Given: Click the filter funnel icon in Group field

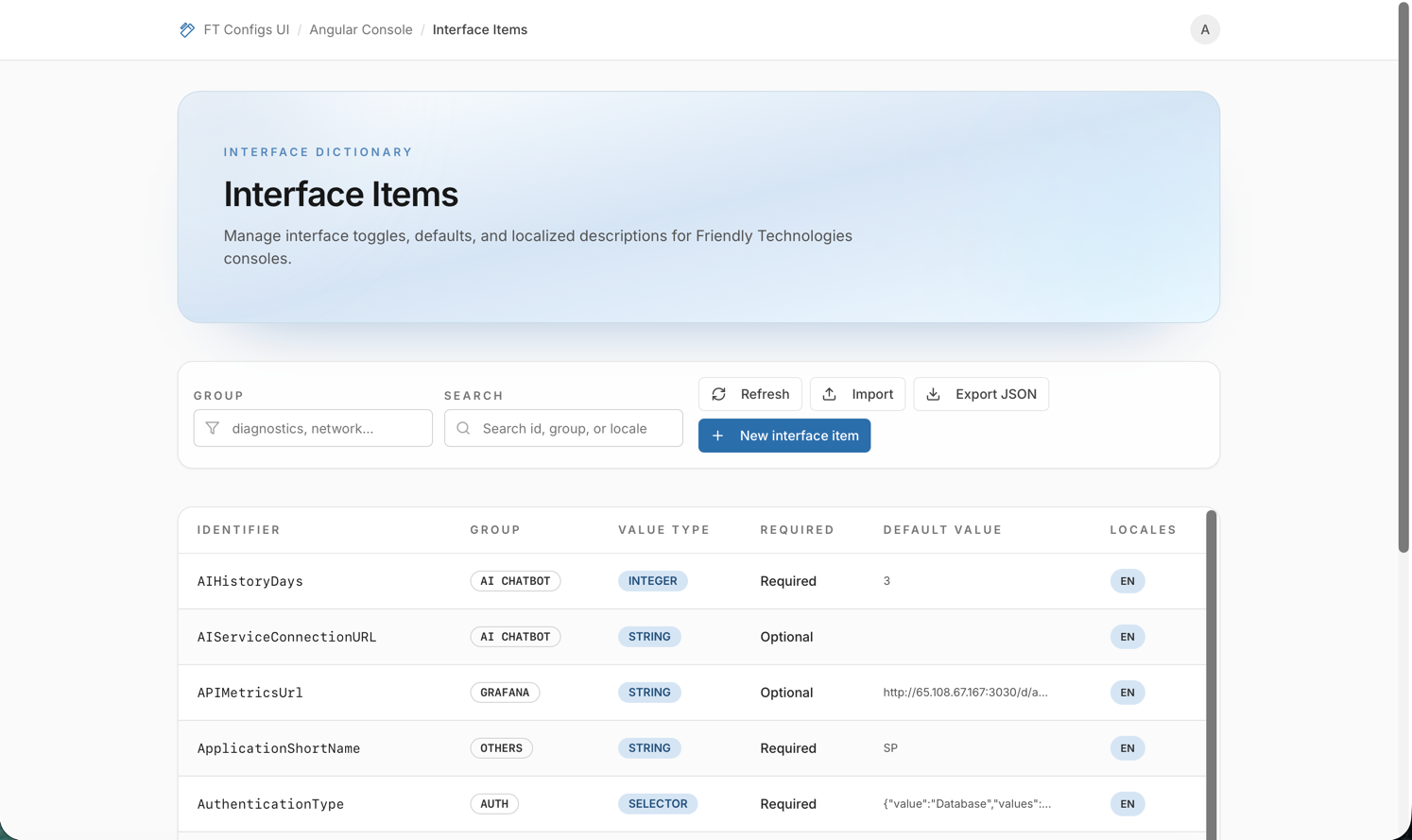Looking at the screenshot, I should [213, 428].
